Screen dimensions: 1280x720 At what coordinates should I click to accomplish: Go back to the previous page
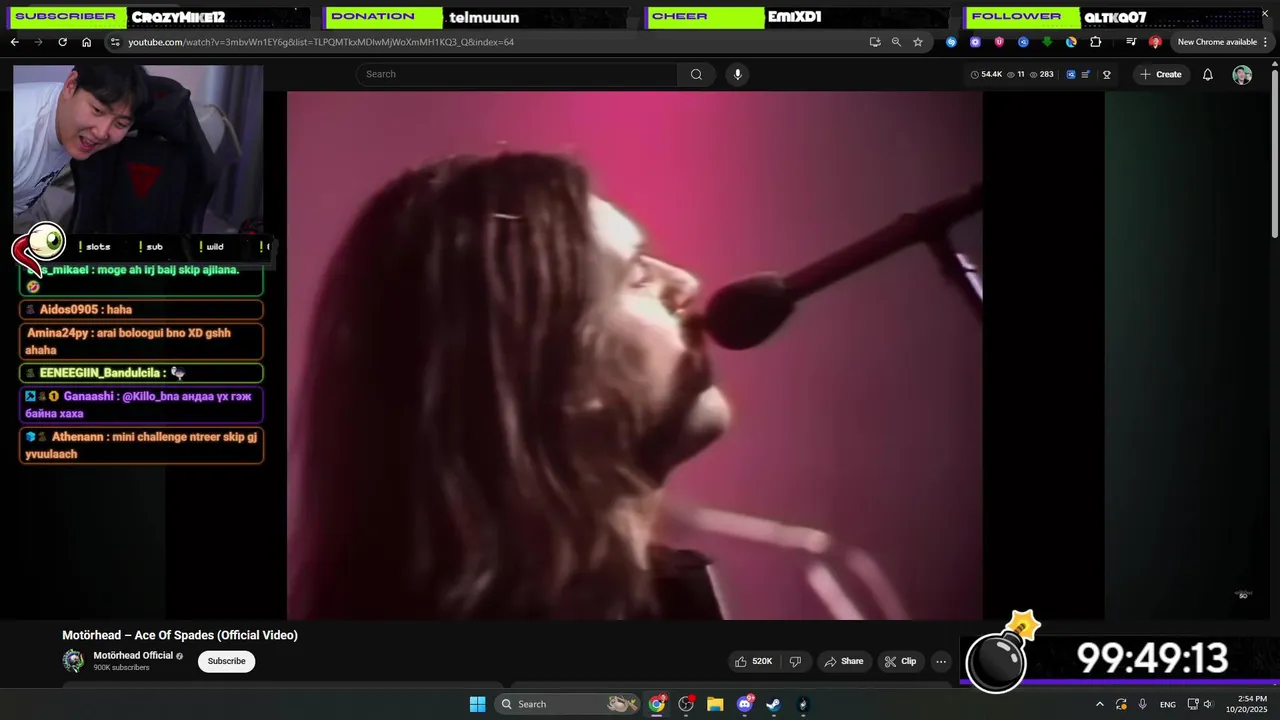(14, 42)
